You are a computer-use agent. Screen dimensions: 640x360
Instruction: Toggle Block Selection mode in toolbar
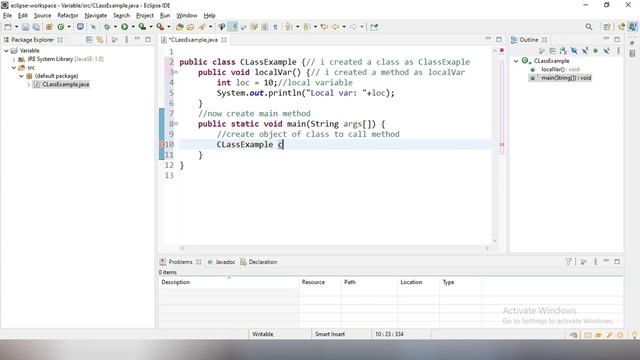[264, 27]
